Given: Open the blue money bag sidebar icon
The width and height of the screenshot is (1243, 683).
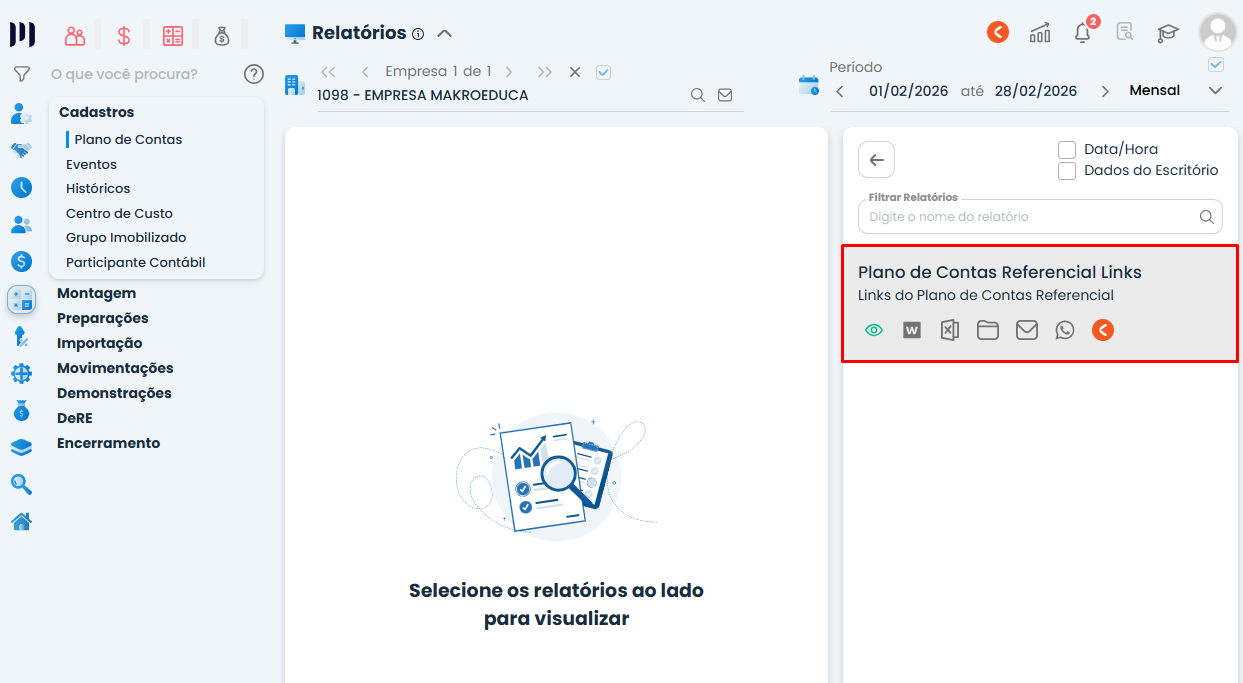Looking at the screenshot, I should click(x=21, y=410).
